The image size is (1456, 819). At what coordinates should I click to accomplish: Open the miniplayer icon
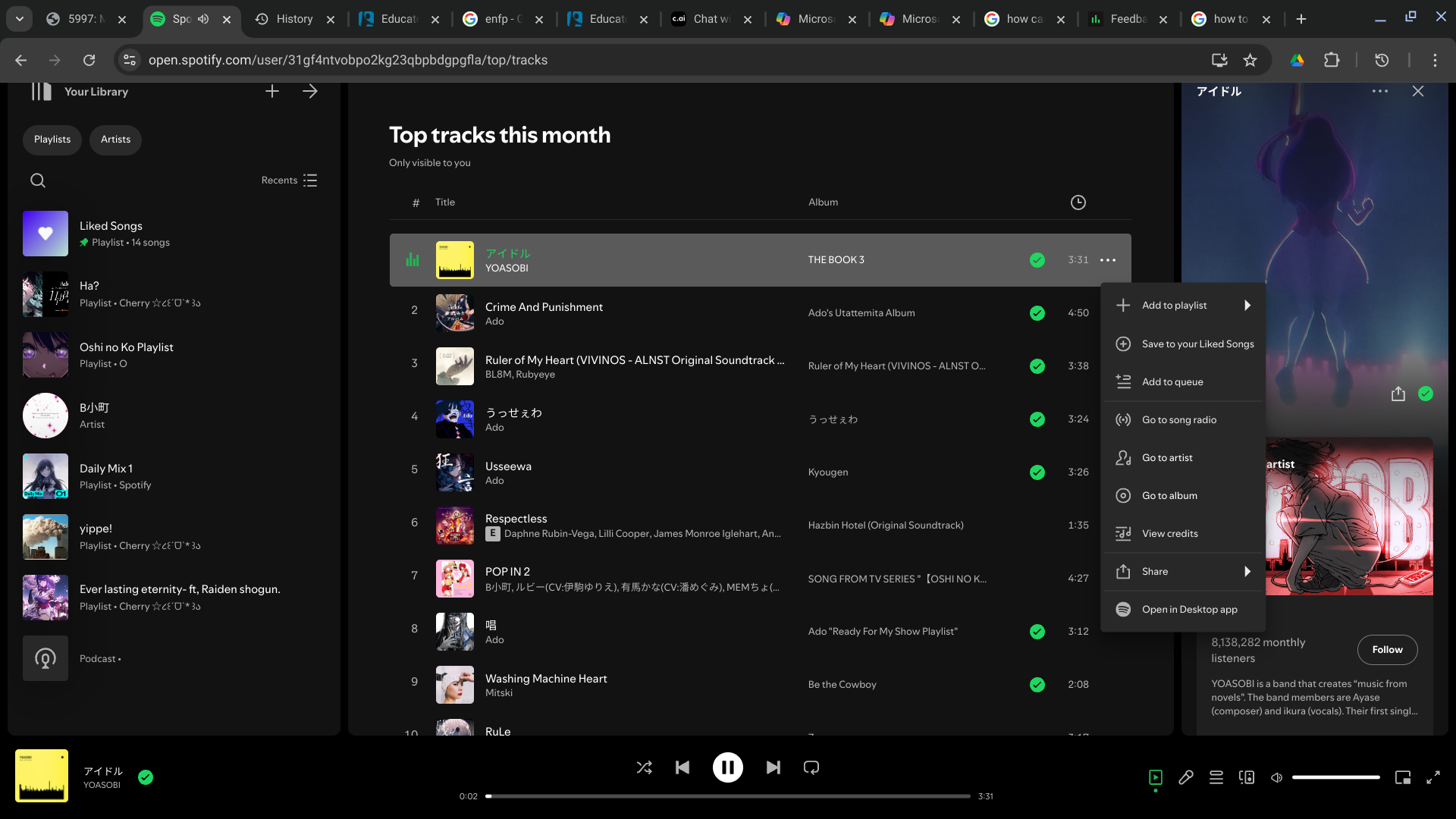point(1403,777)
